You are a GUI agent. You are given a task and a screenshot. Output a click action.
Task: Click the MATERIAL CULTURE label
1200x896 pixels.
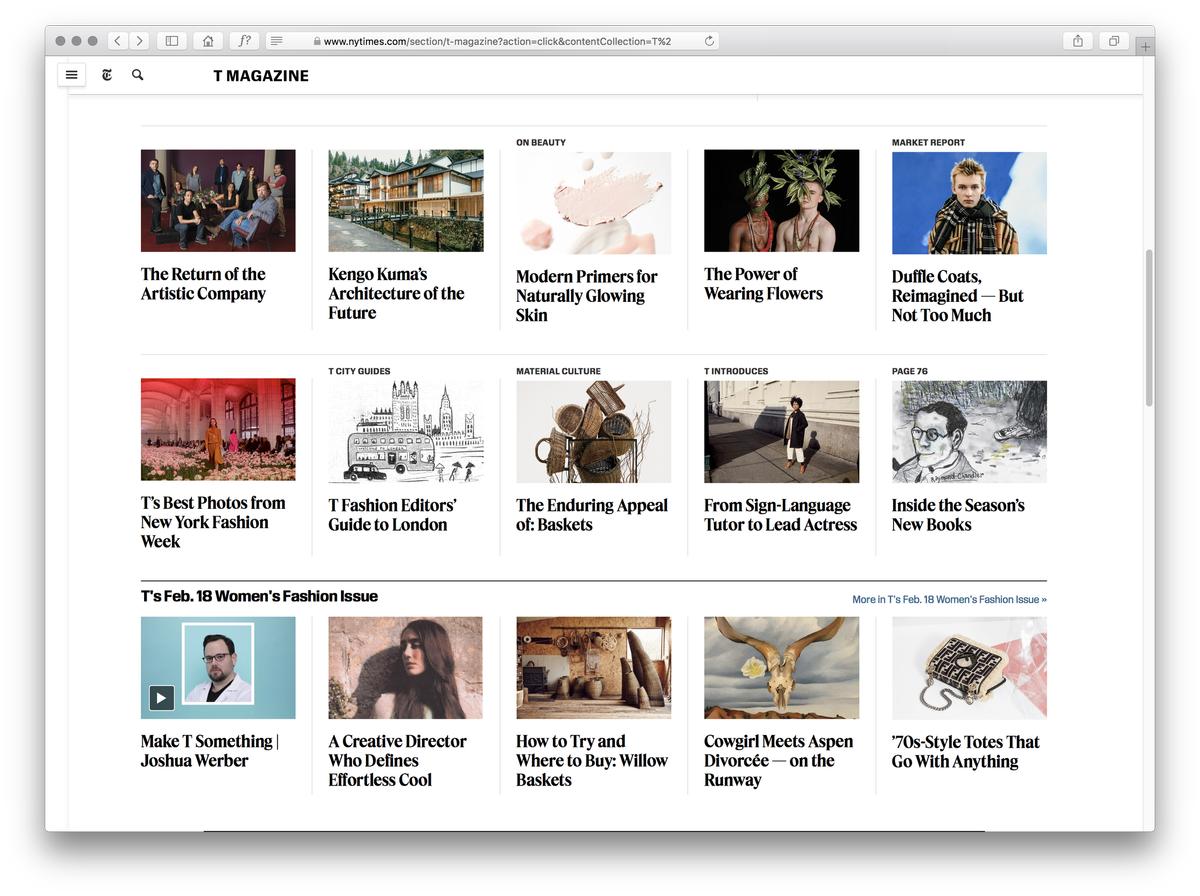pyautogui.click(x=558, y=372)
